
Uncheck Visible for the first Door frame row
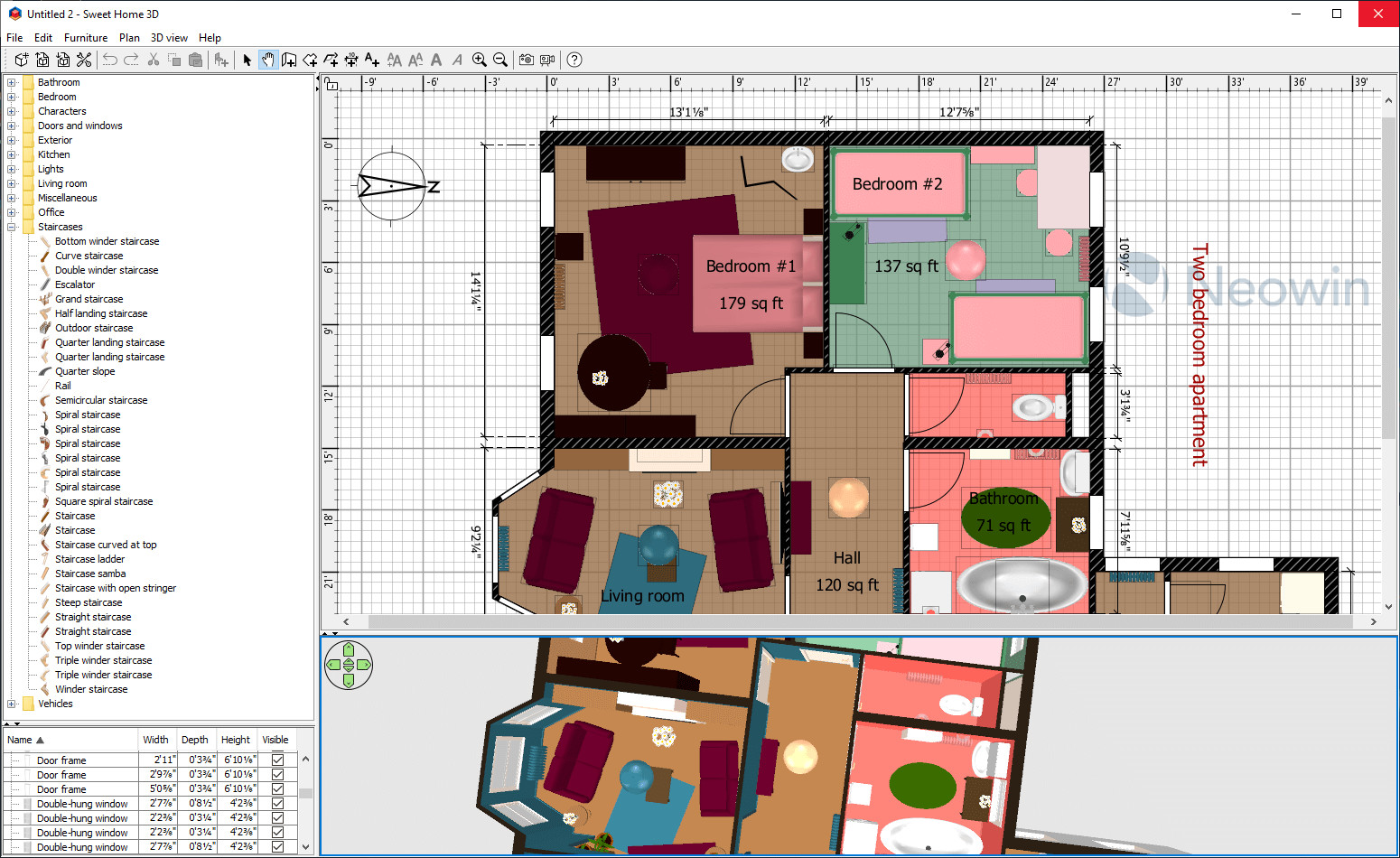(277, 760)
